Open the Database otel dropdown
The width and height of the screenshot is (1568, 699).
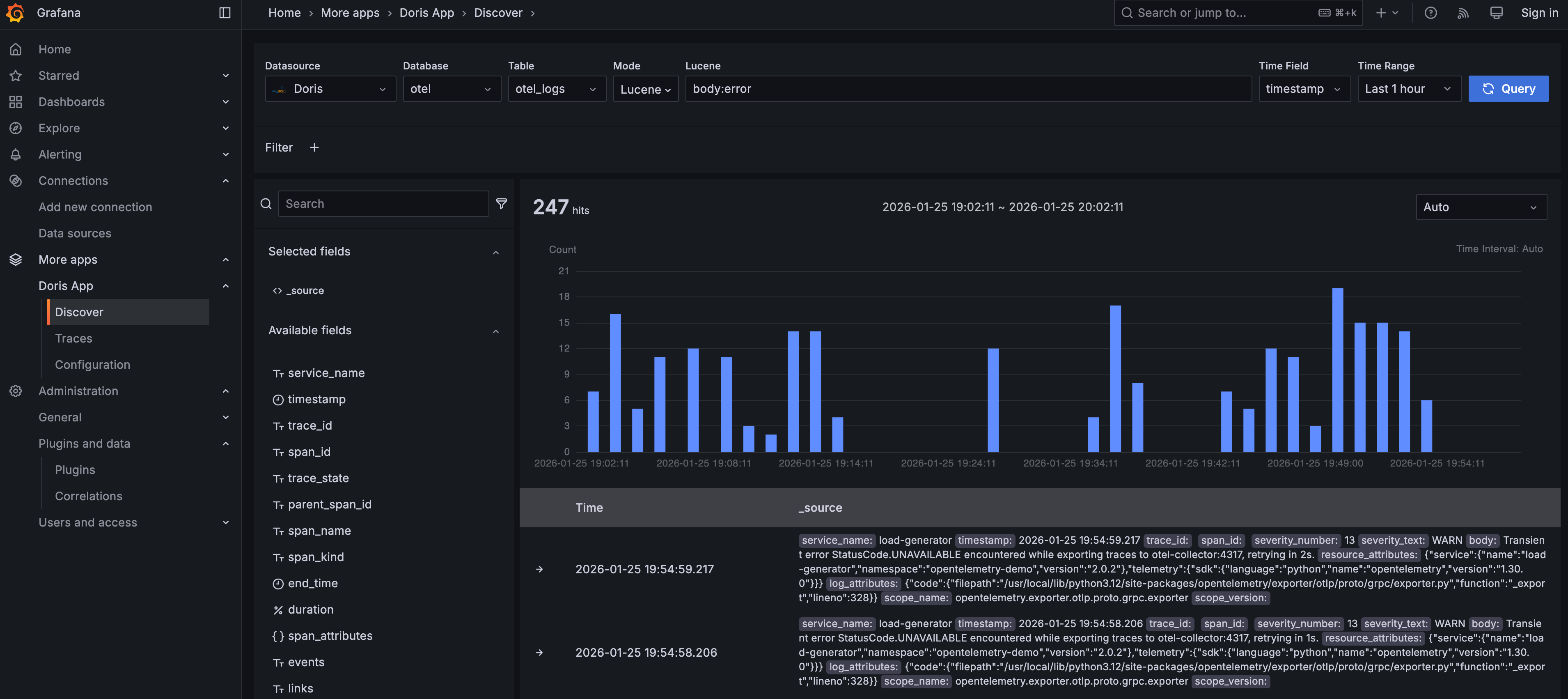452,89
